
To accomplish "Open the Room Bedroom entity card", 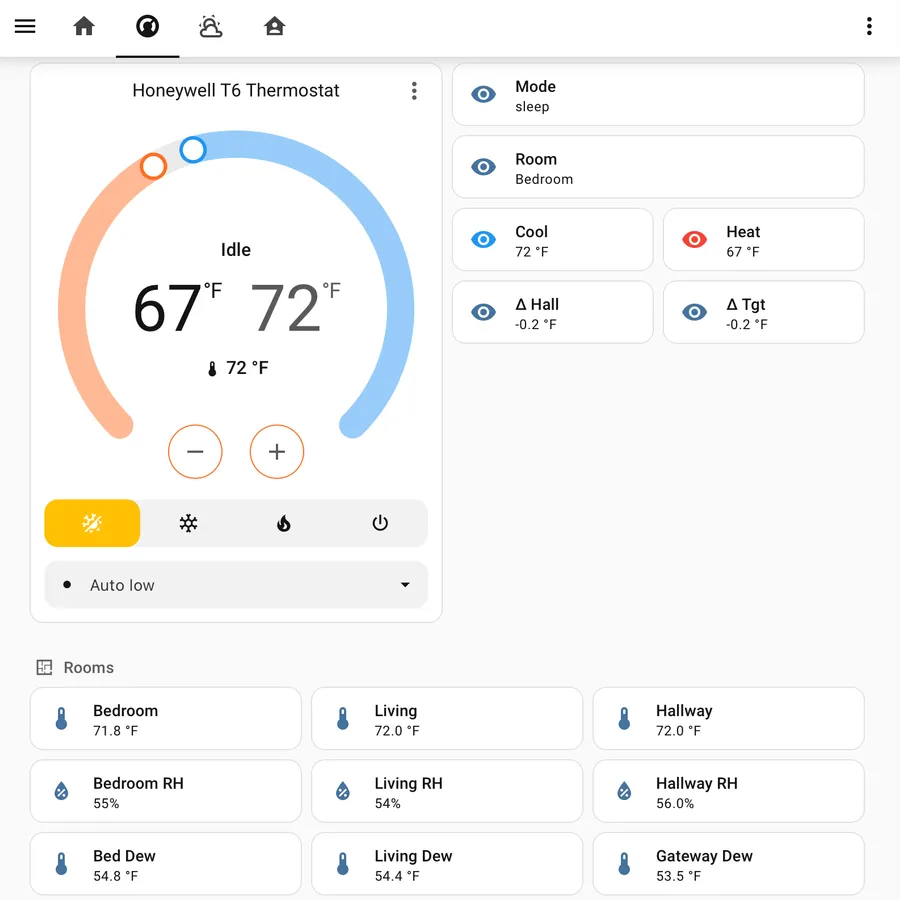I will [658, 167].
